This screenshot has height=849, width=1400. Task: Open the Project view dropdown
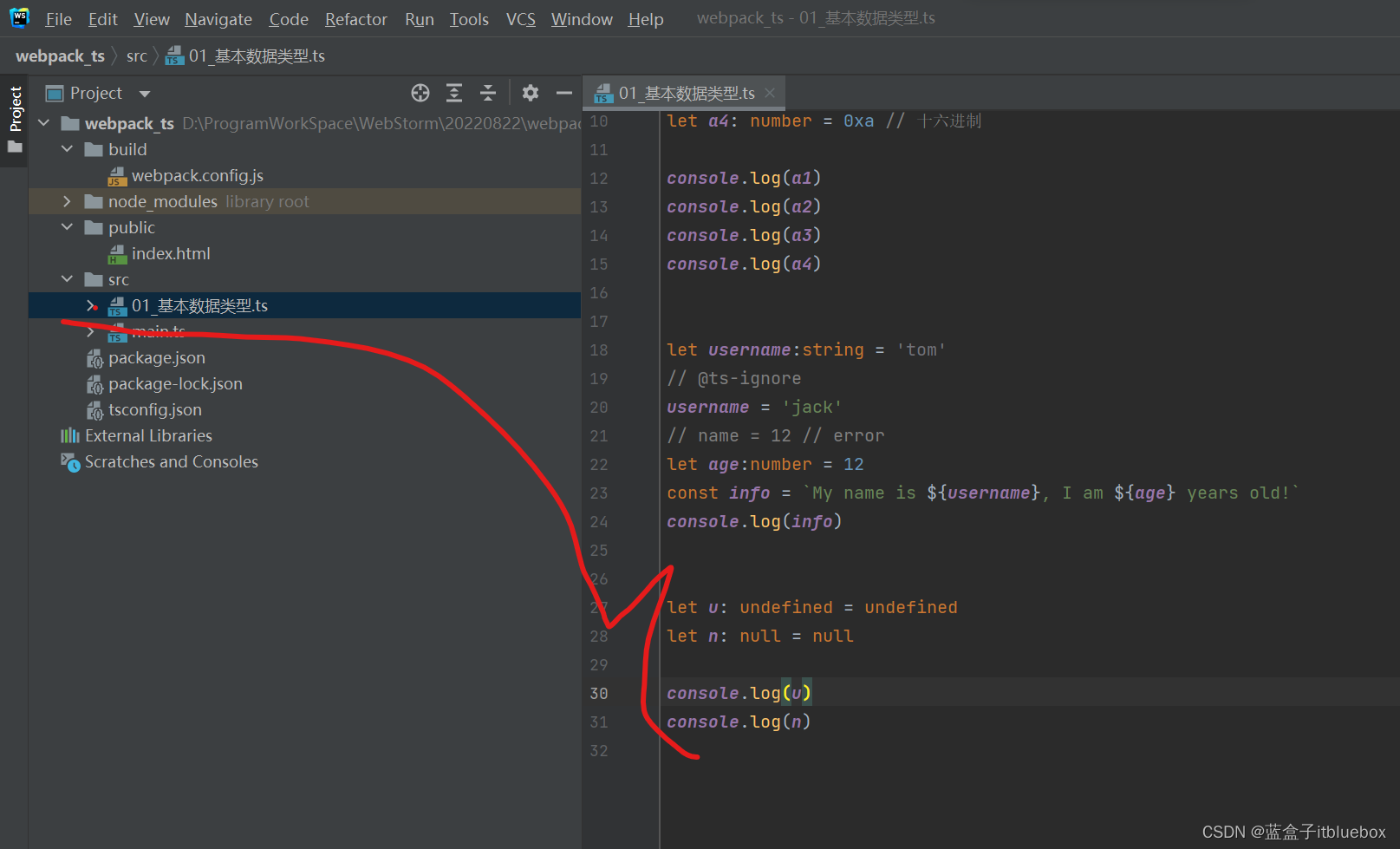tap(145, 94)
